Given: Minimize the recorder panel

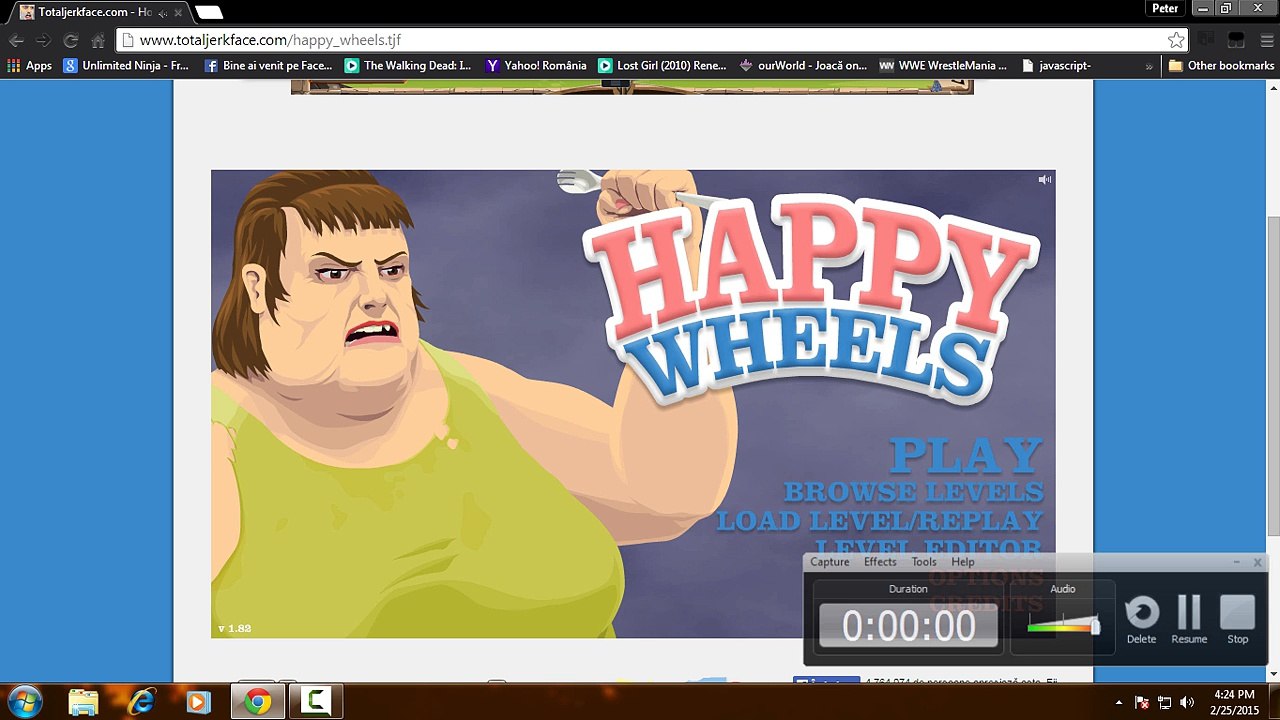Looking at the screenshot, I should 1237,562.
